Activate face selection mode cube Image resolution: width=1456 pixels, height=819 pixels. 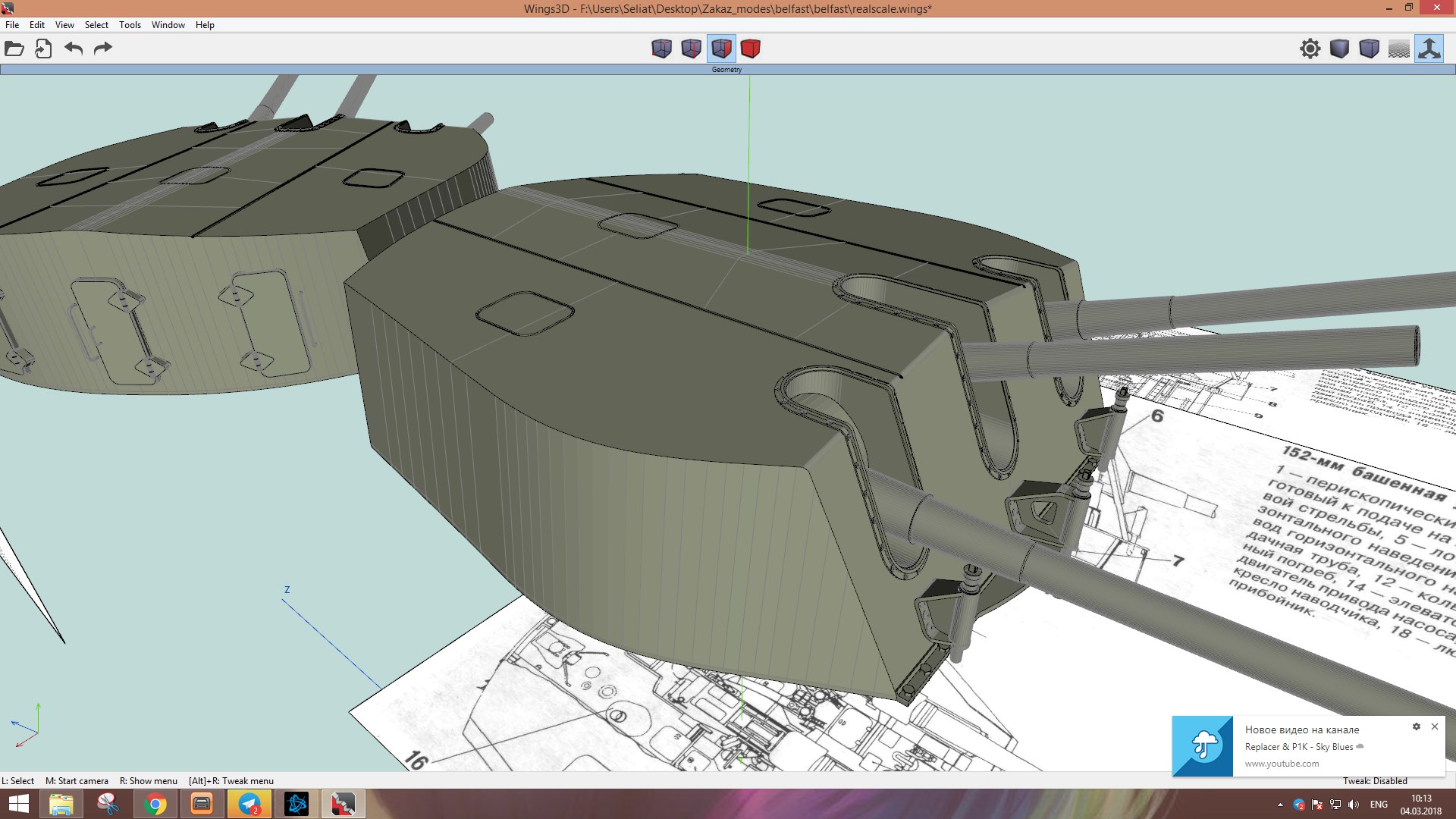[x=721, y=49]
